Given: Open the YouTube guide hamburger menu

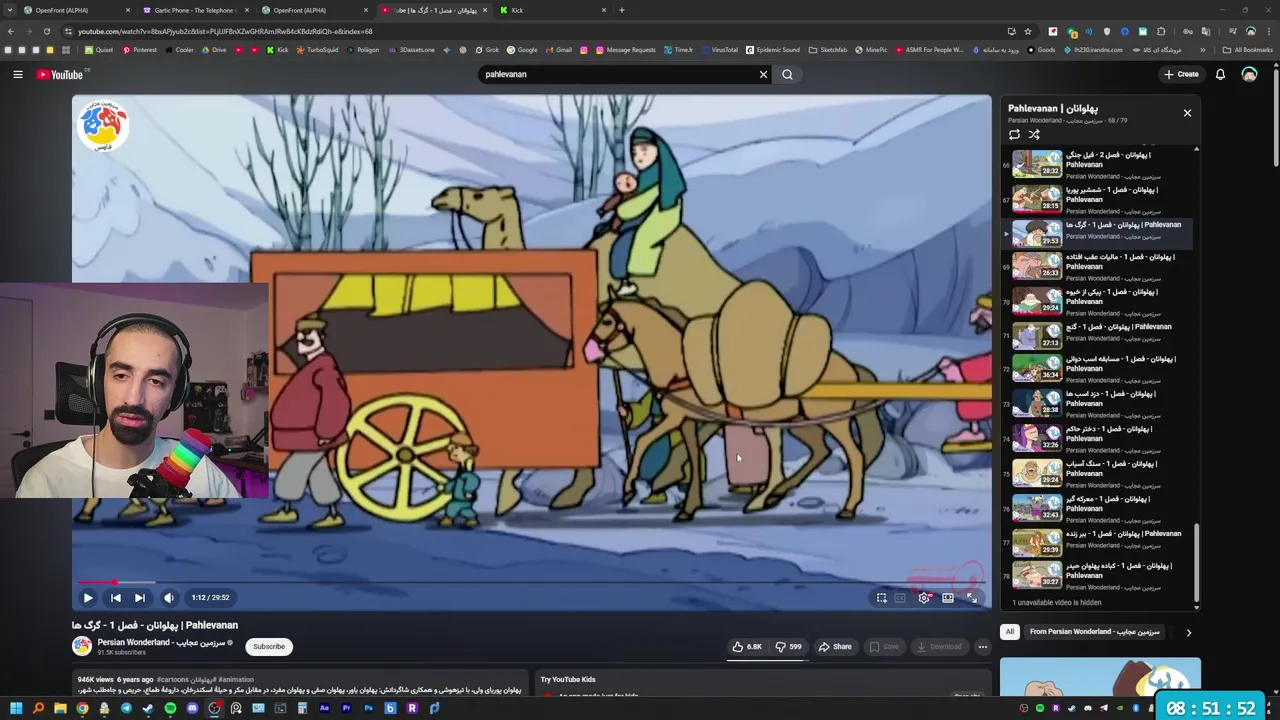Looking at the screenshot, I should (x=18, y=74).
